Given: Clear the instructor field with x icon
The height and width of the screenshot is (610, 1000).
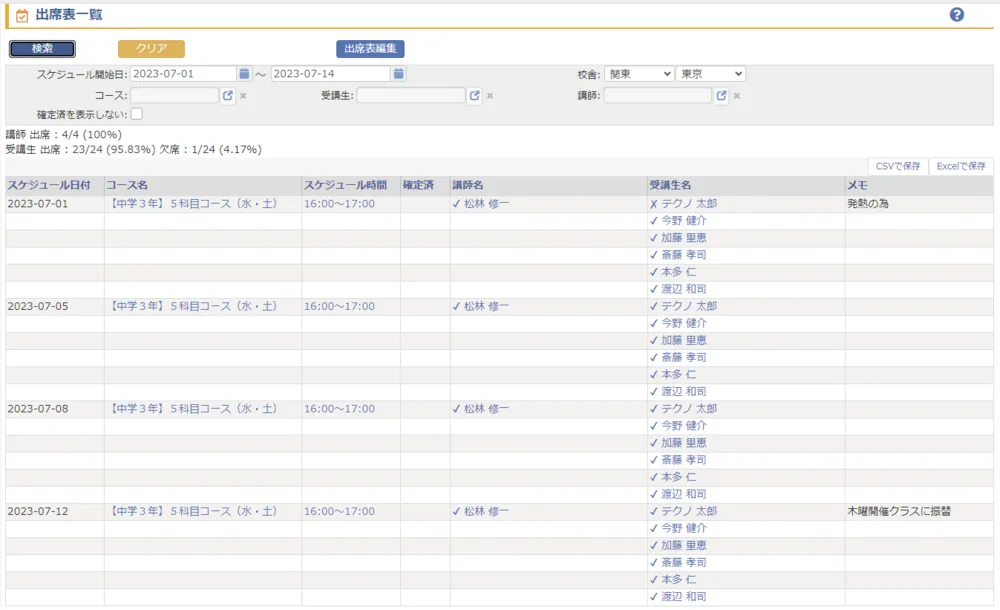Looking at the screenshot, I should 737,96.
